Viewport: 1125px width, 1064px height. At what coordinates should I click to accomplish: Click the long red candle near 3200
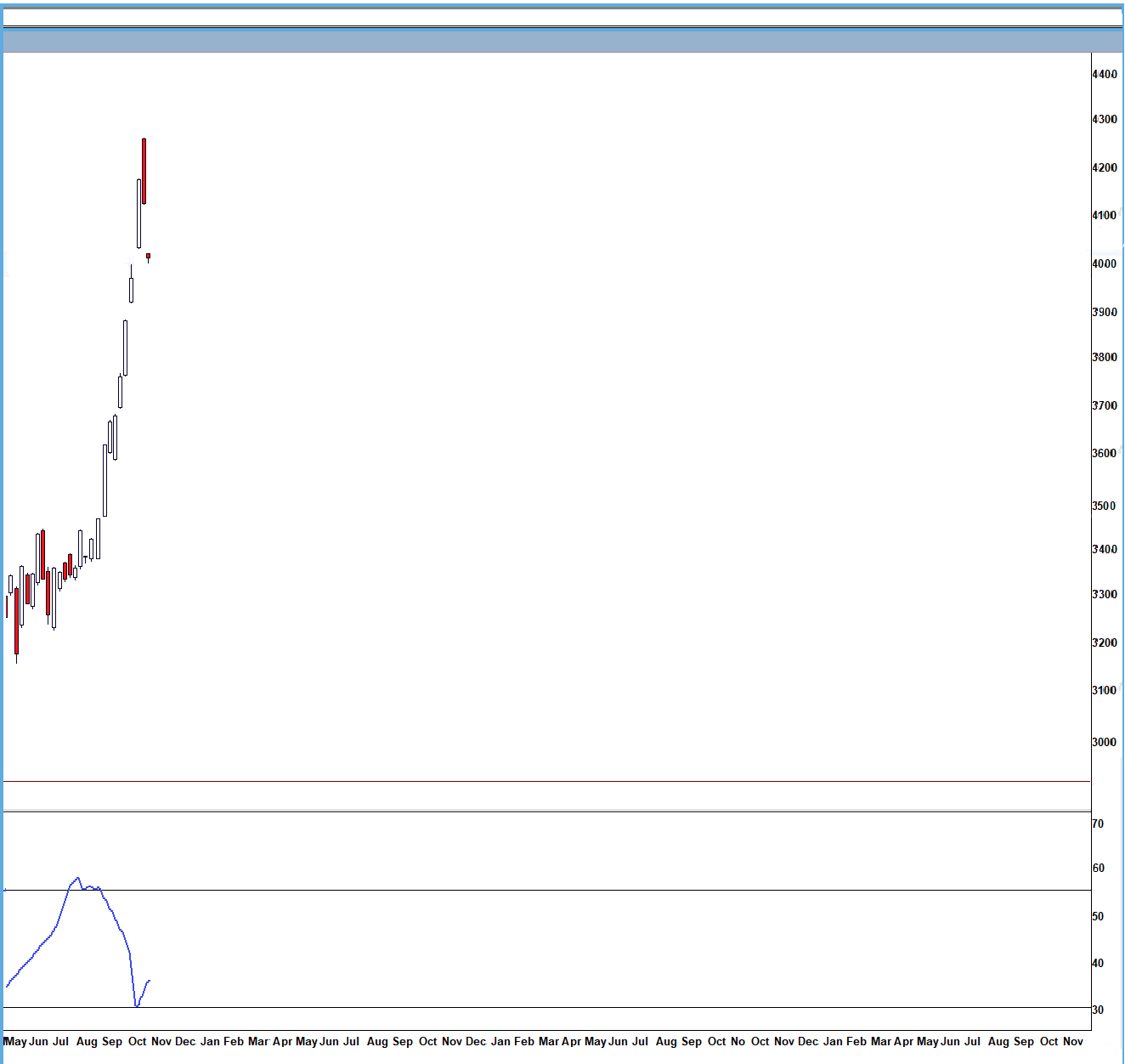point(16,620)
